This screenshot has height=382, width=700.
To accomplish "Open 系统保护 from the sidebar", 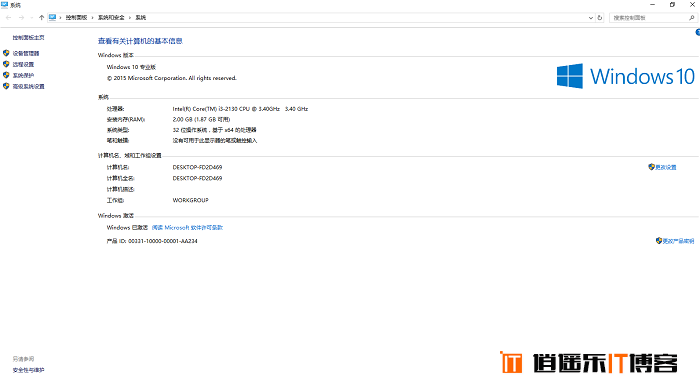I will pos(23,75).
